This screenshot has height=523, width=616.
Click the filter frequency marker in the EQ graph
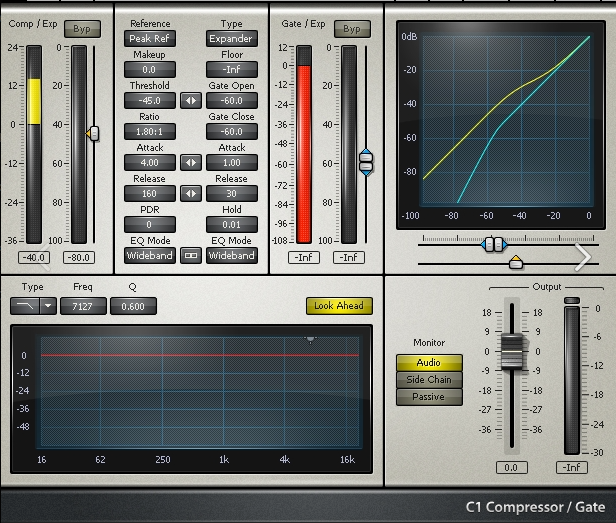point(310,339)
